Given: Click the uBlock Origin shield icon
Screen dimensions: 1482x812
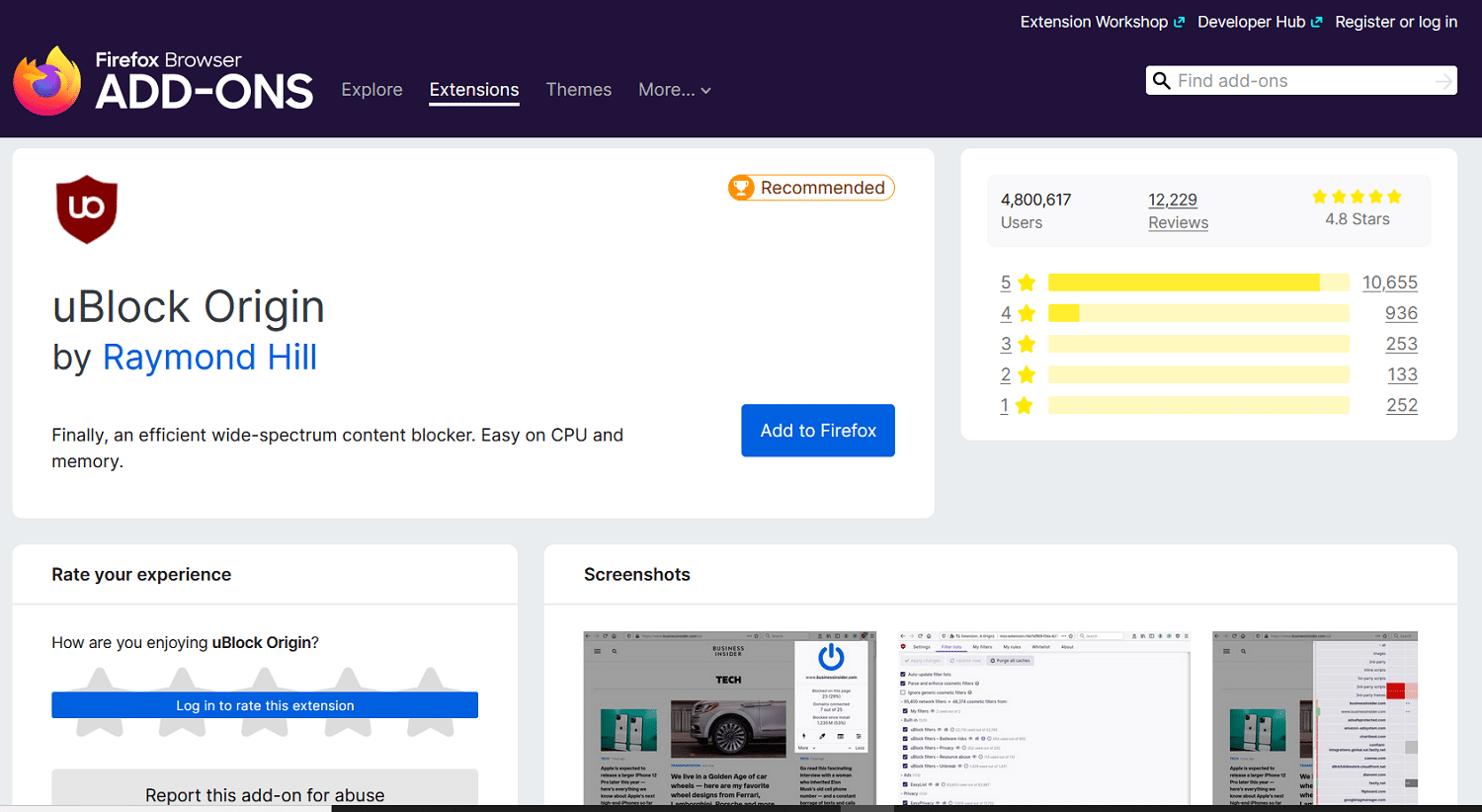Looking at the screenshot, I should (87, 209).
